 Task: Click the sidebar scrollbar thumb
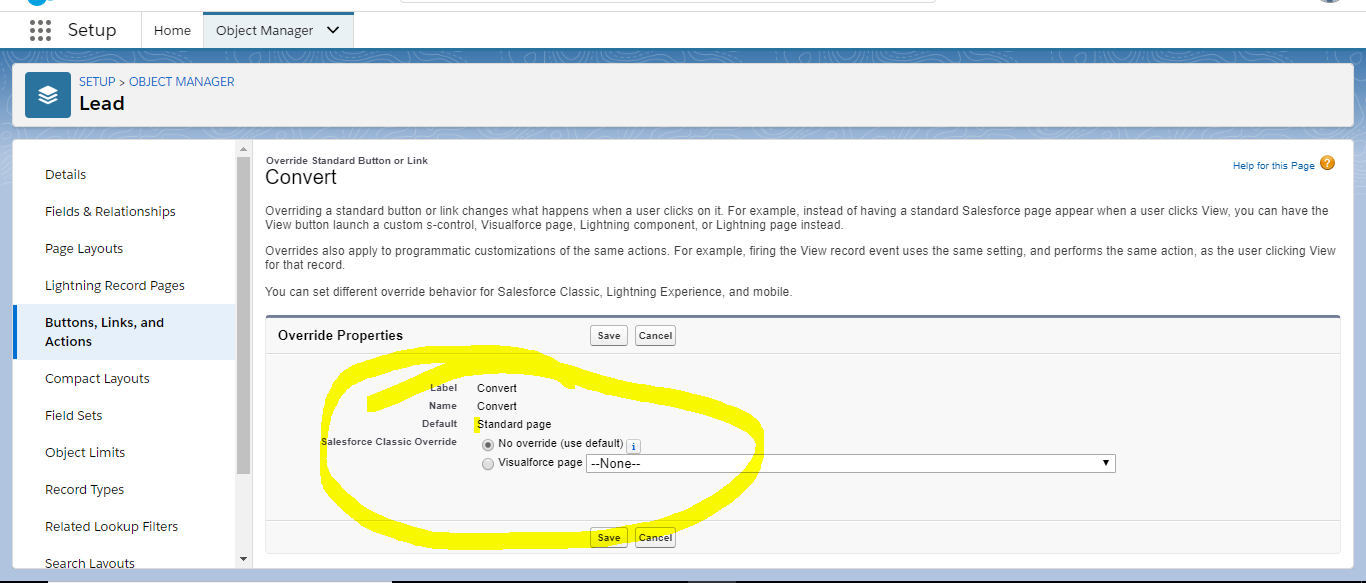[x=243, y=315]
